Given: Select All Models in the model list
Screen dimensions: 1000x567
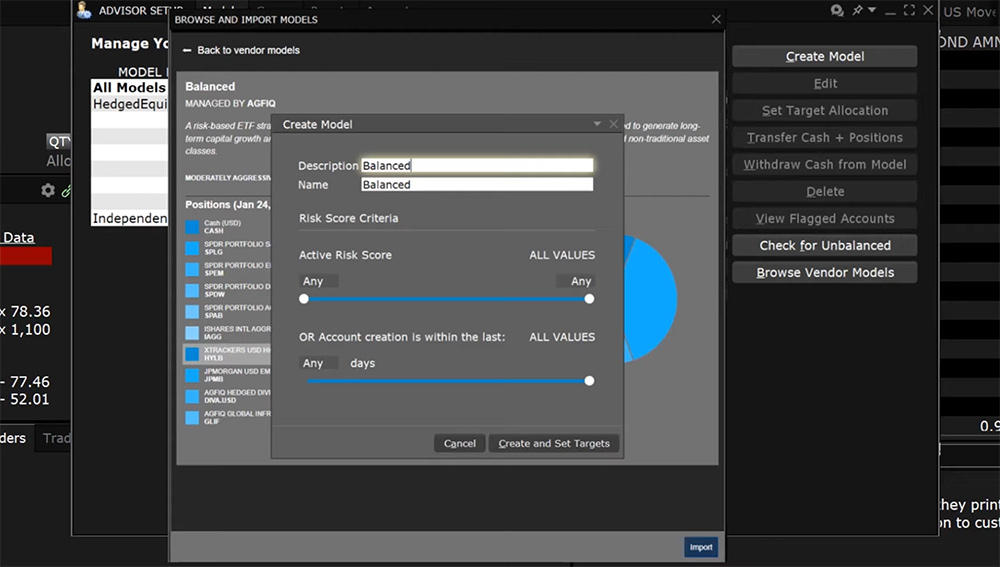Looking at the screenshot, I should tap(129, 88).
